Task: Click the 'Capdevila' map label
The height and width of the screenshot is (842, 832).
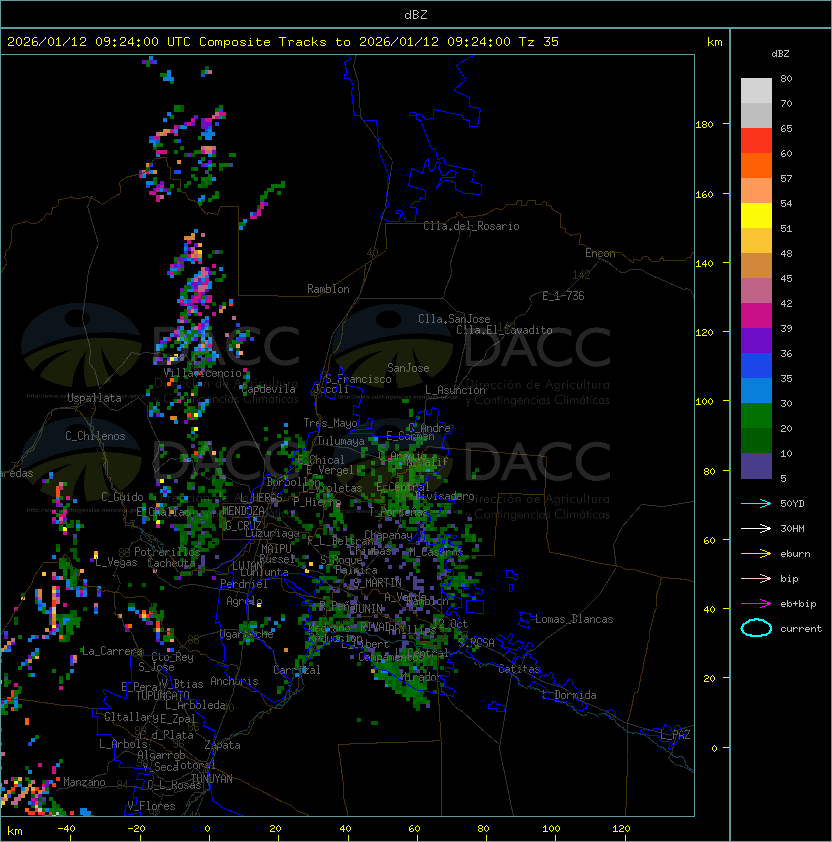Action: point(269,389)
